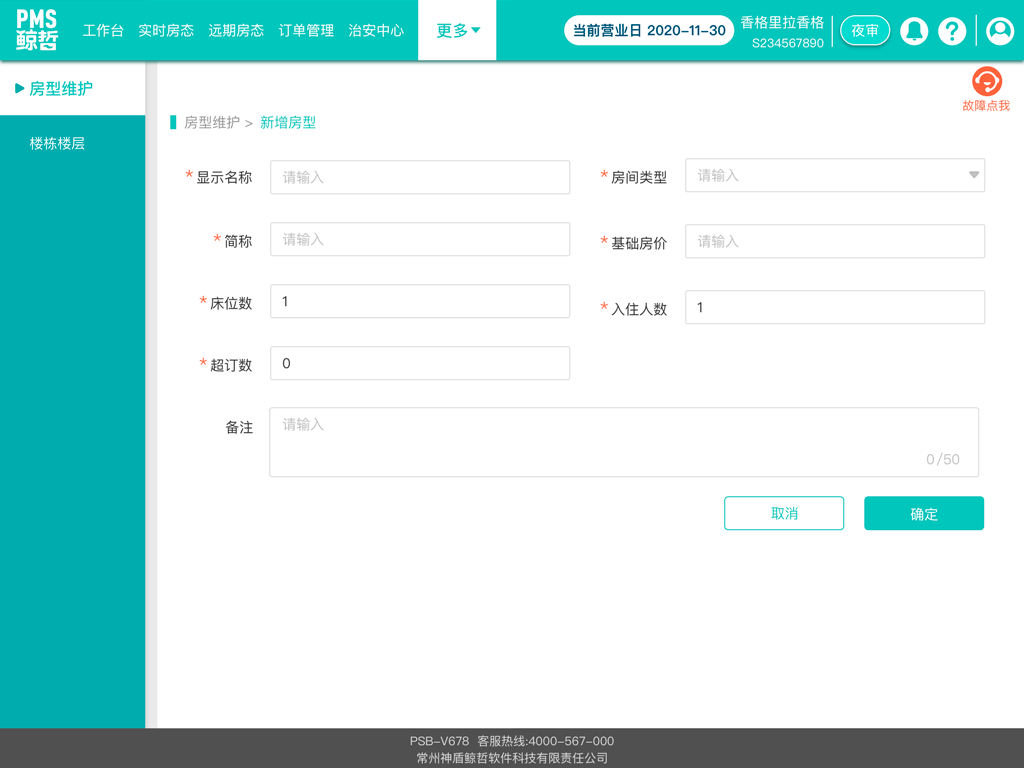
Task: Click 房型维护 breadcrumb link
Action: point(212,123)
